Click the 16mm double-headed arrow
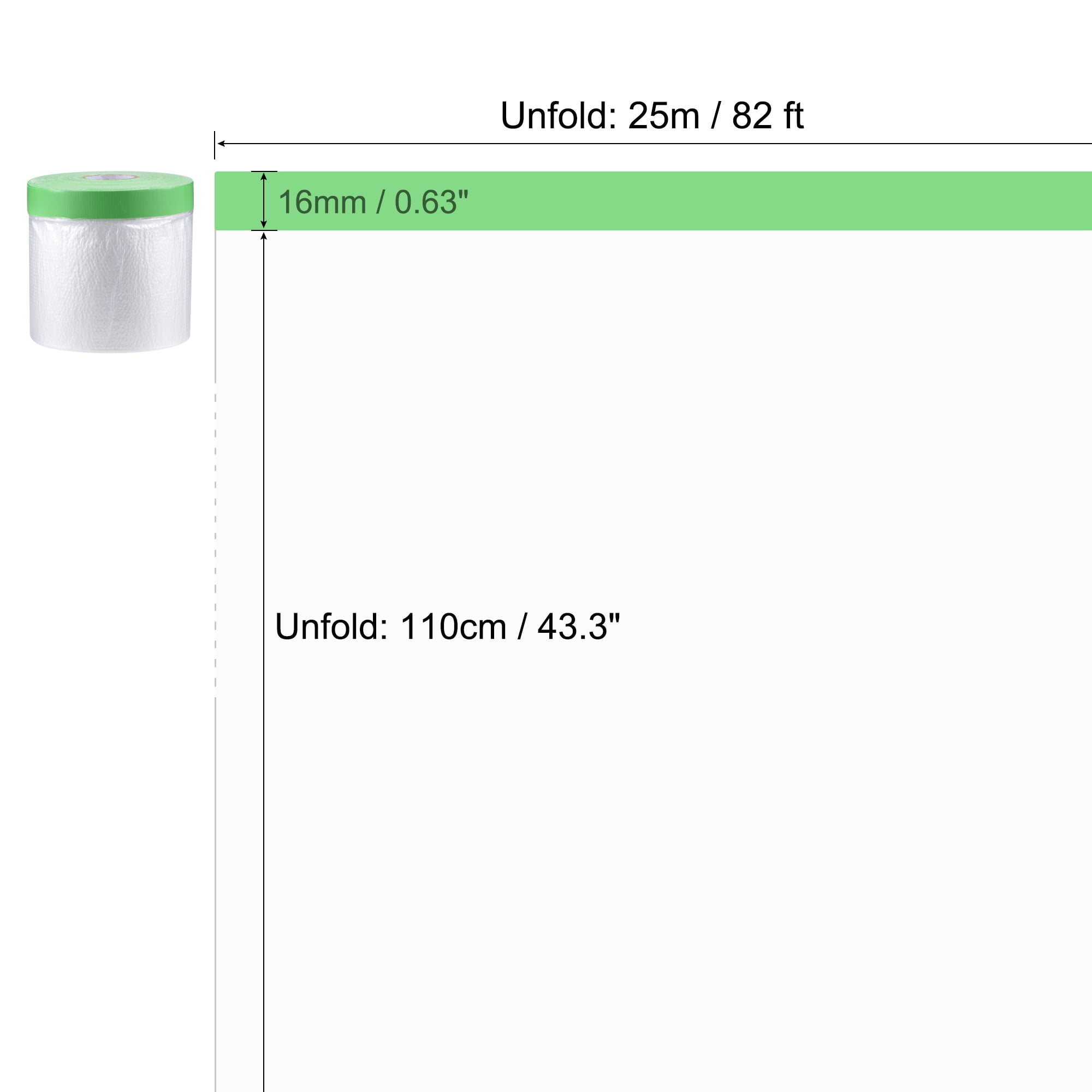 coord(263,200)
